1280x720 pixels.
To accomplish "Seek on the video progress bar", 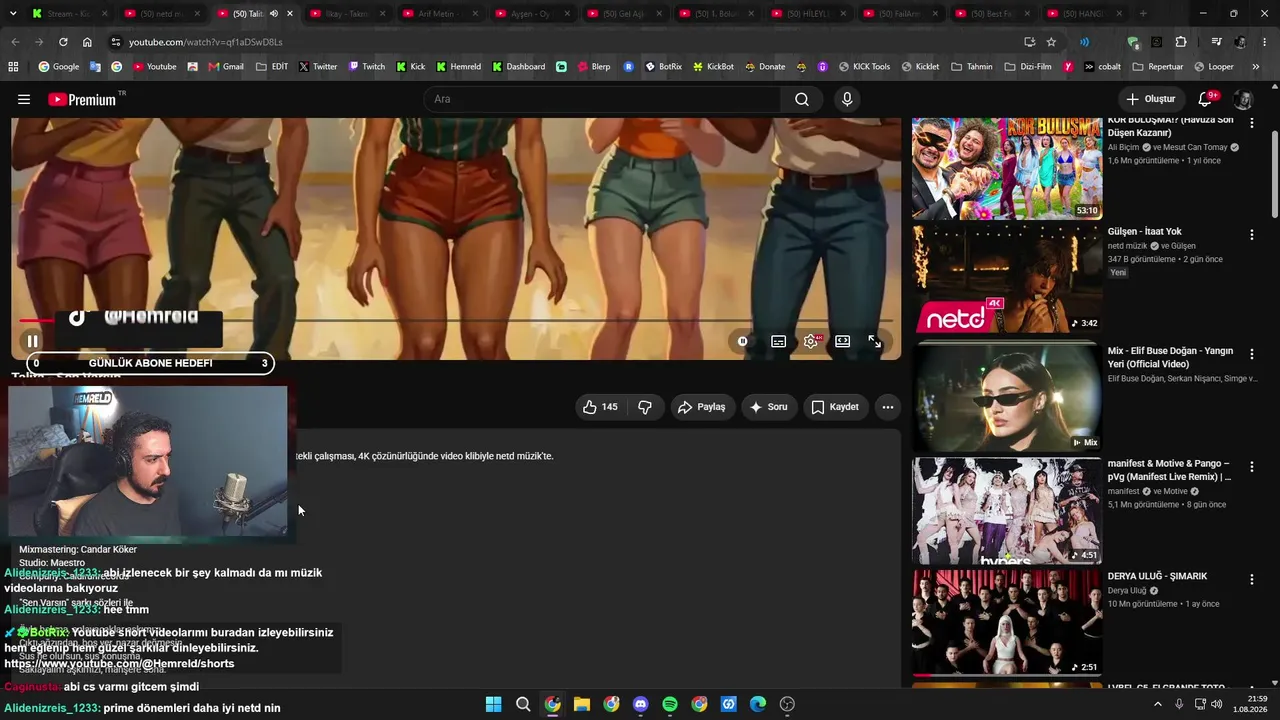I will tap(456, 321).
